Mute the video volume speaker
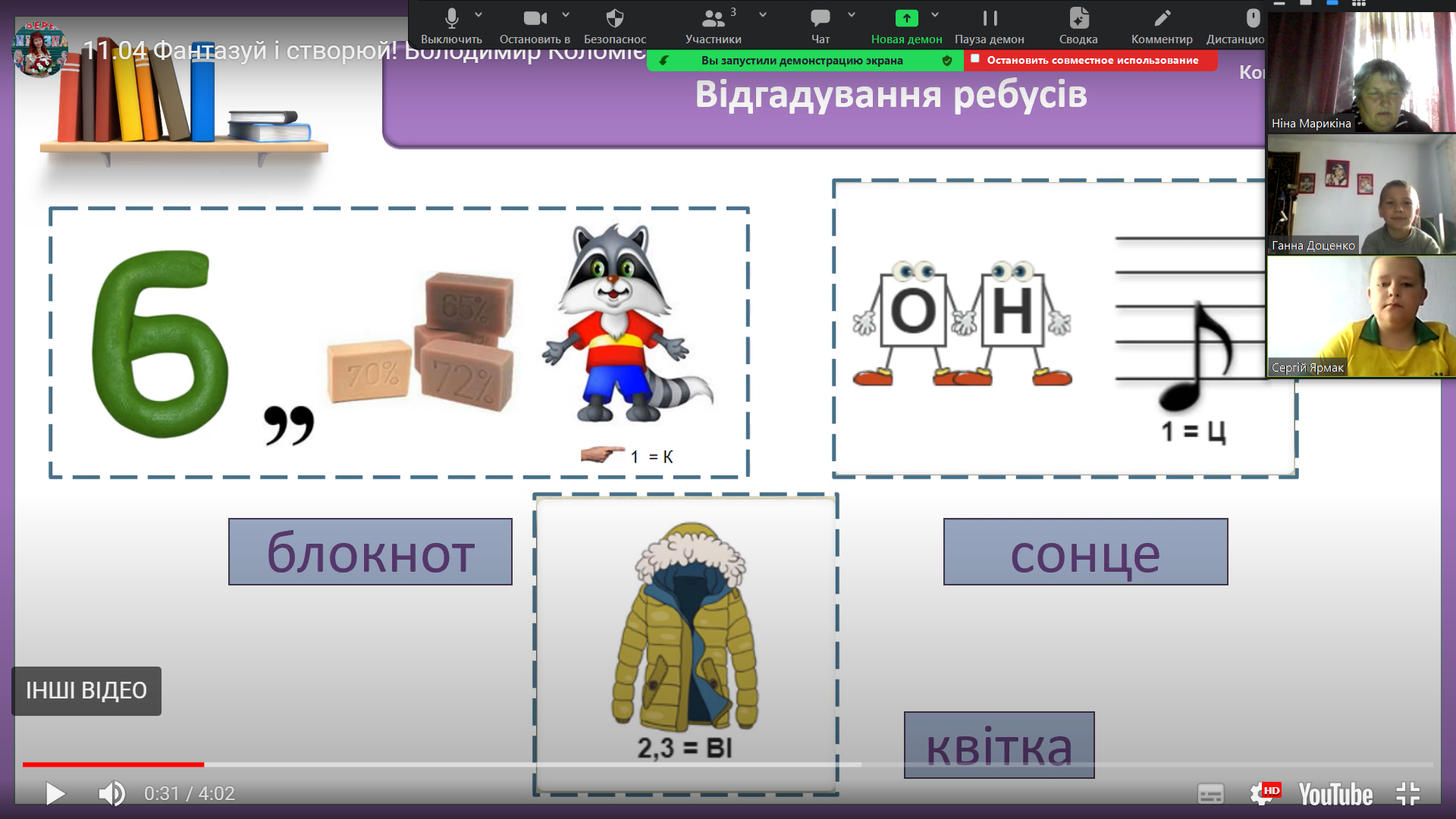Screen dimensions: 1456x819 click(111, 794)
